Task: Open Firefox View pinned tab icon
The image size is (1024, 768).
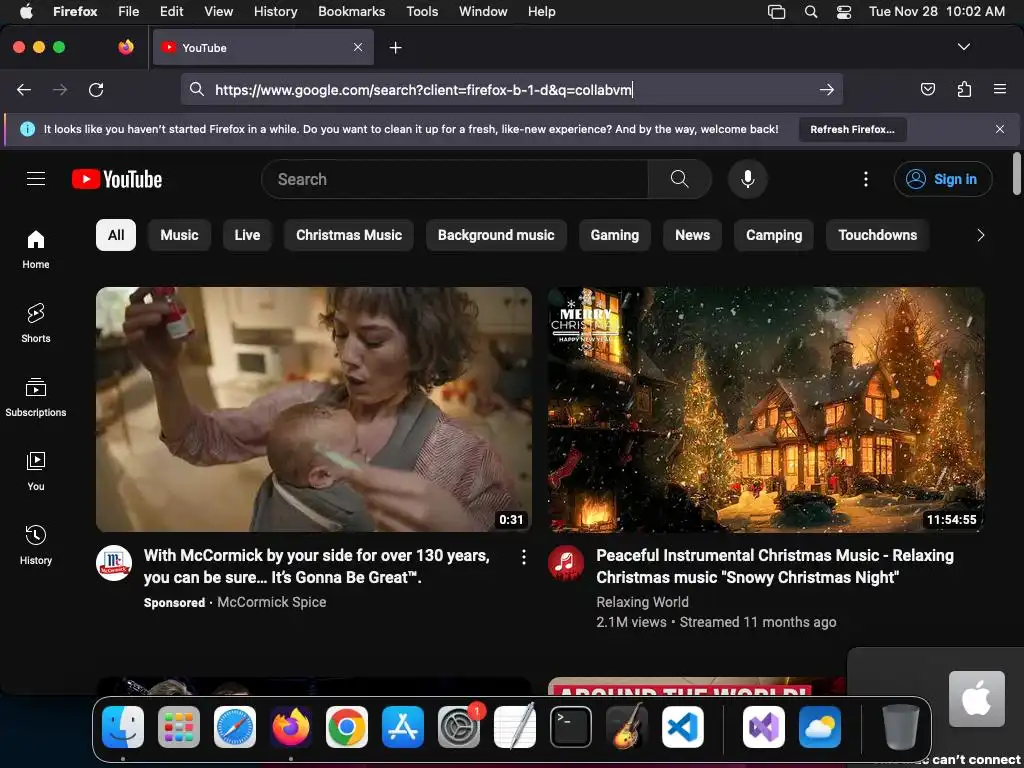Action: [126, 47]
